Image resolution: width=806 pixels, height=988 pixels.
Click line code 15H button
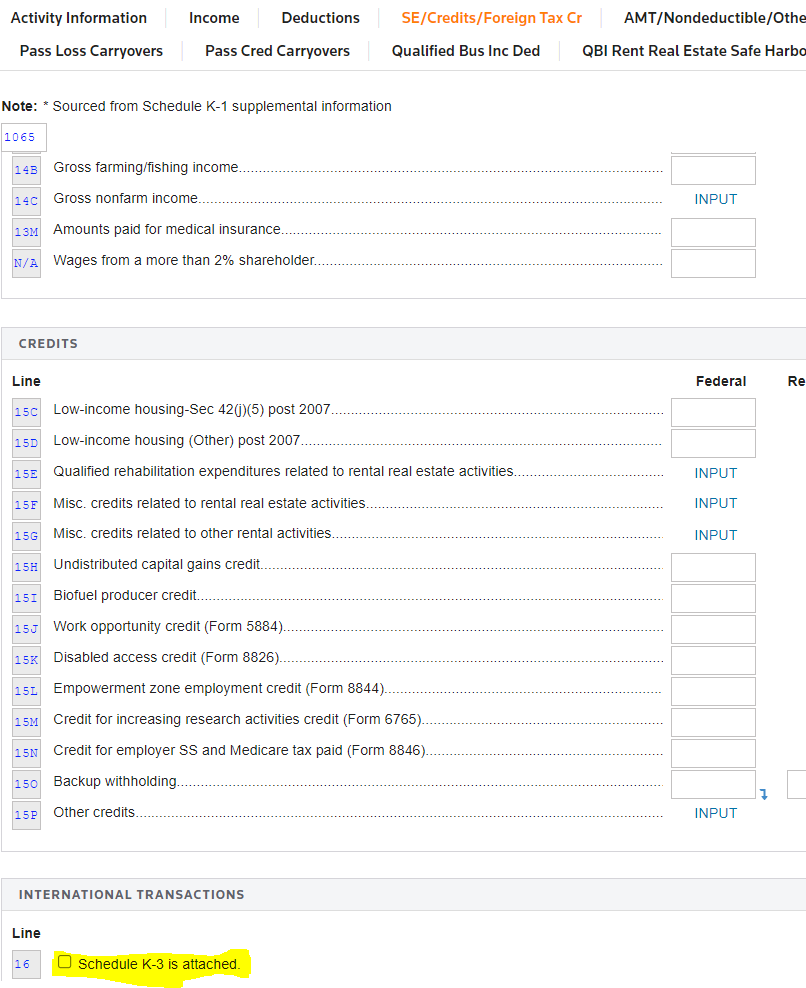coord(26,567)
